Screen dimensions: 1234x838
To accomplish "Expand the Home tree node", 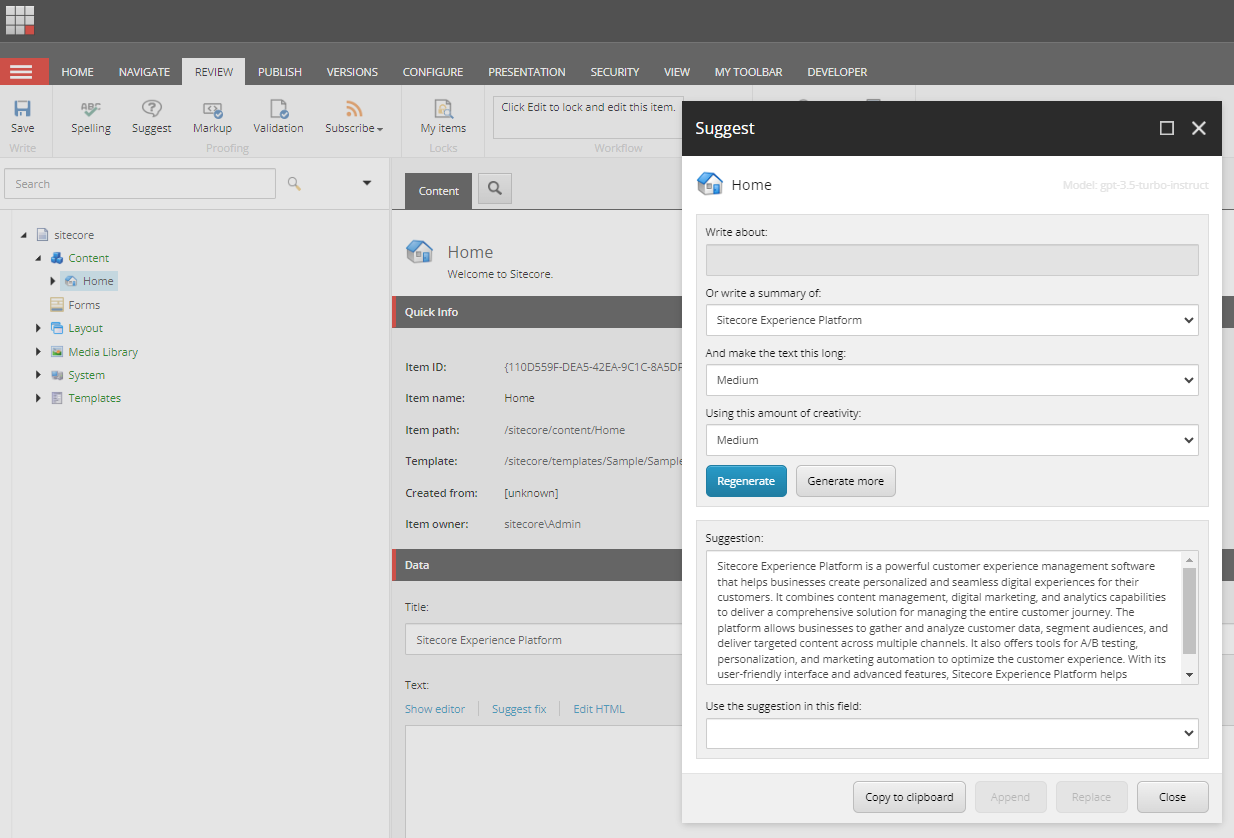I will click(53, 281).
